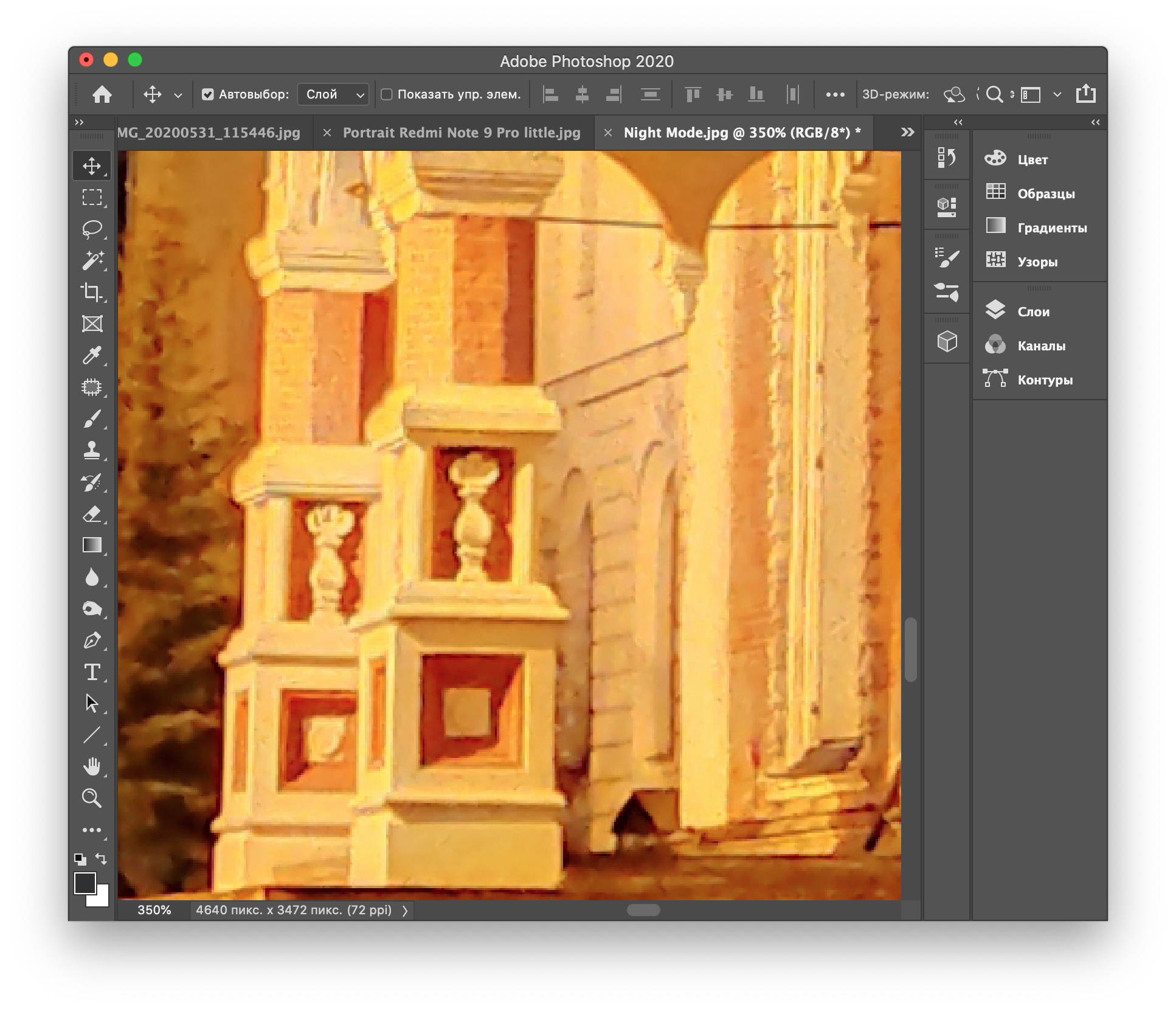Screen dimensions: 1176x1011
Task: Select the Magic Wand tool
Action: (92, 260)
